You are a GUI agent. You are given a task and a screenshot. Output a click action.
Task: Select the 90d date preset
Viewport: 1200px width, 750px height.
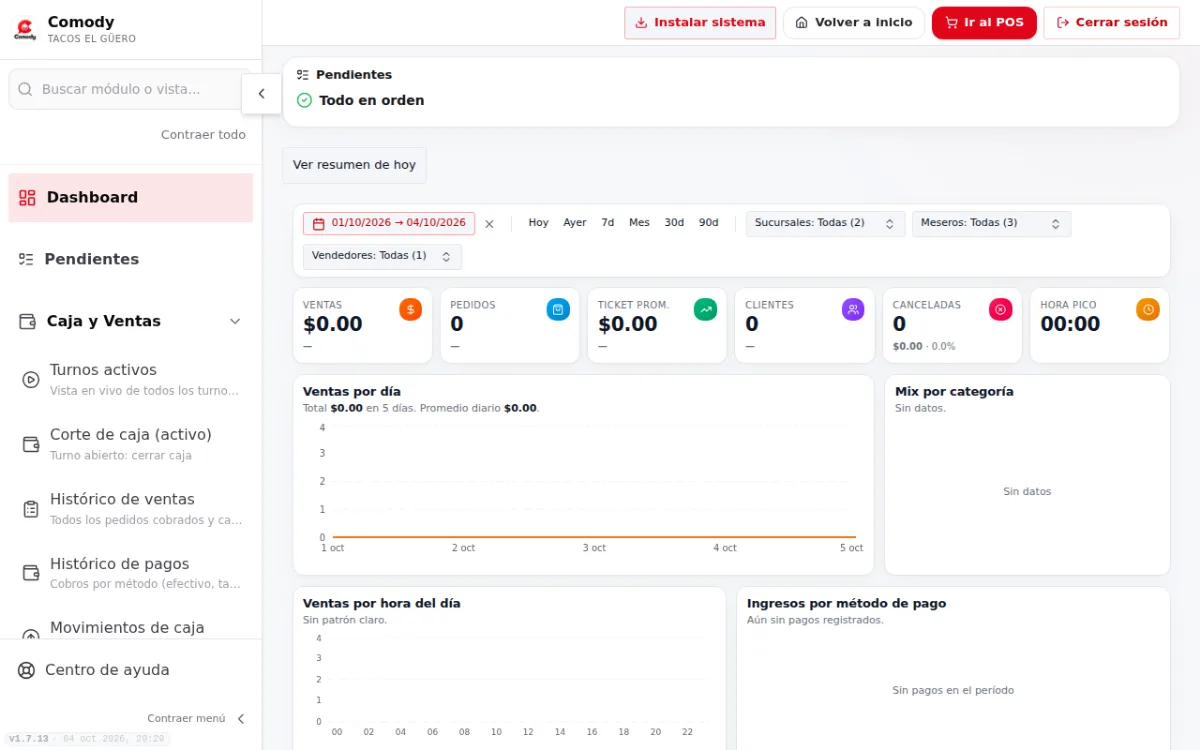click(x=708, y=223)
